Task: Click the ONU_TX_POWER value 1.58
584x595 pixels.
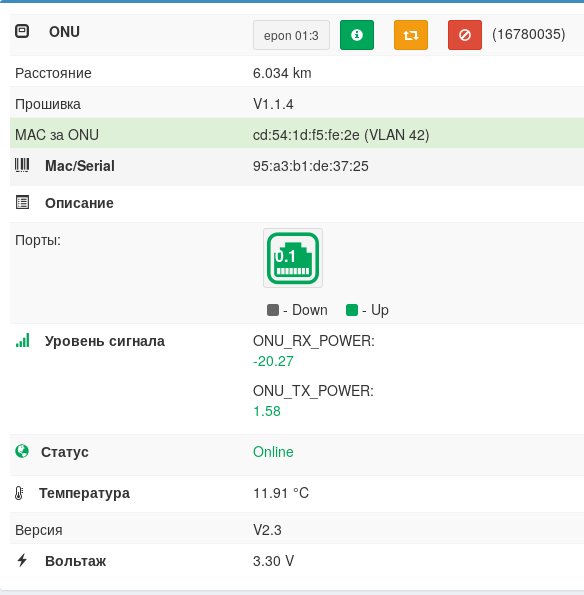Action: pyautogui.click(x=267, y=411)
